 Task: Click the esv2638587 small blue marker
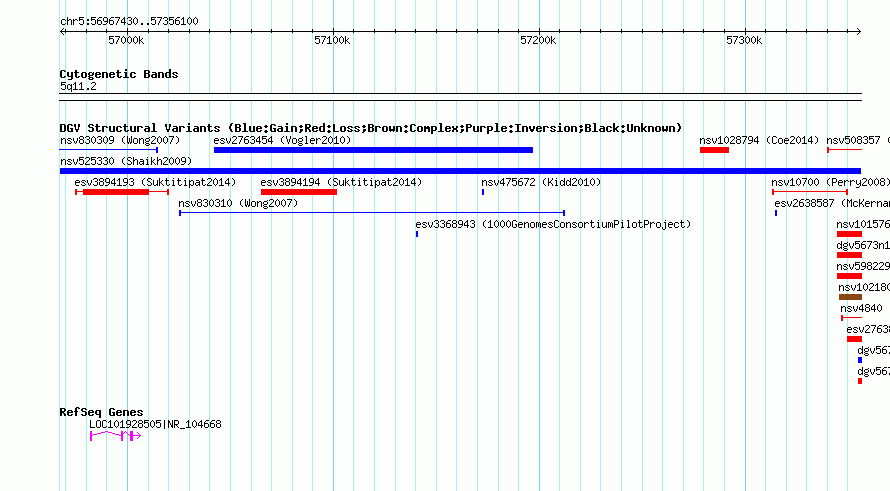coord(776,213)
